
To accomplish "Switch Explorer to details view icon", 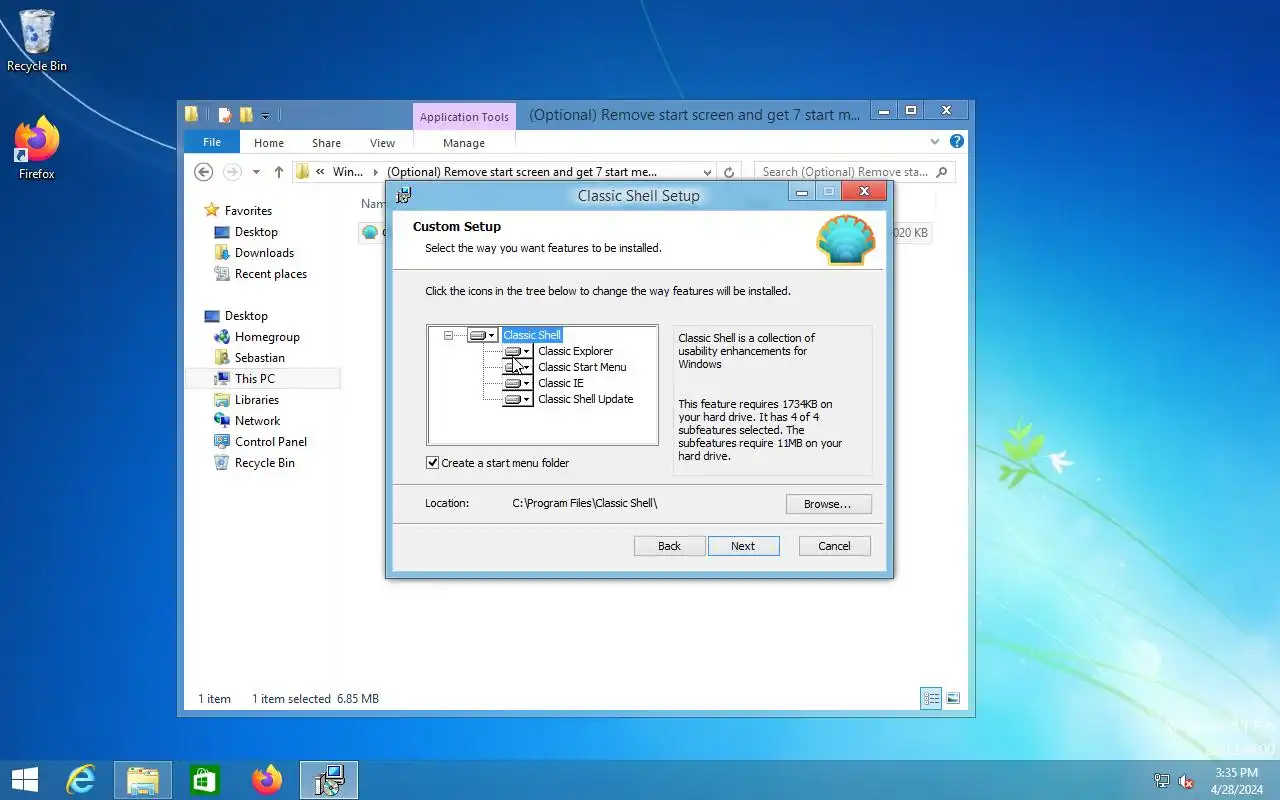I will click(932, 699).
